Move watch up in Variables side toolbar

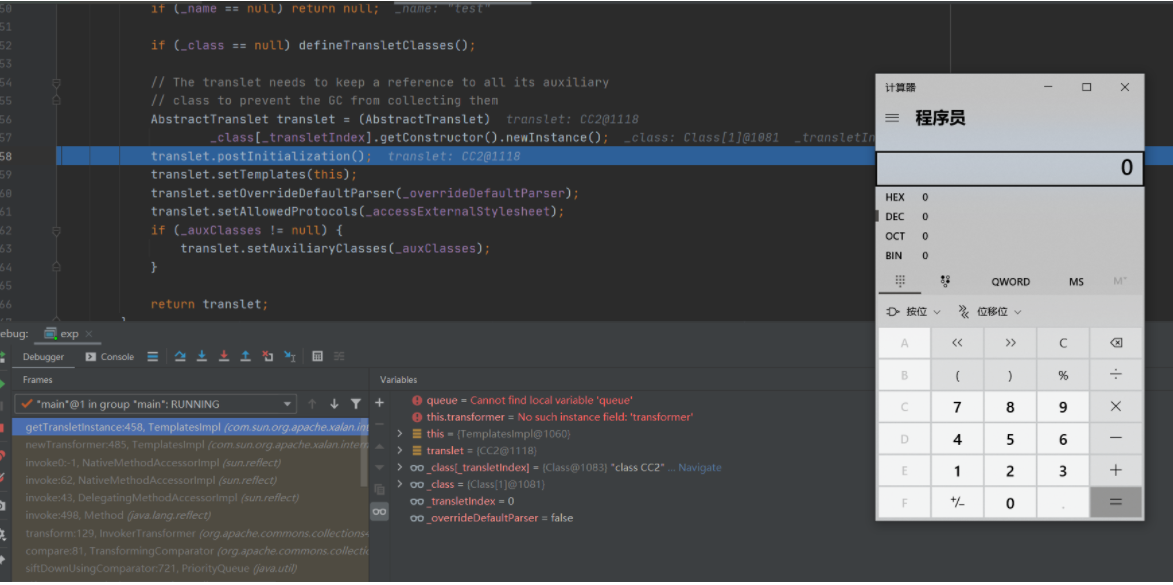(x=379, y=446)
